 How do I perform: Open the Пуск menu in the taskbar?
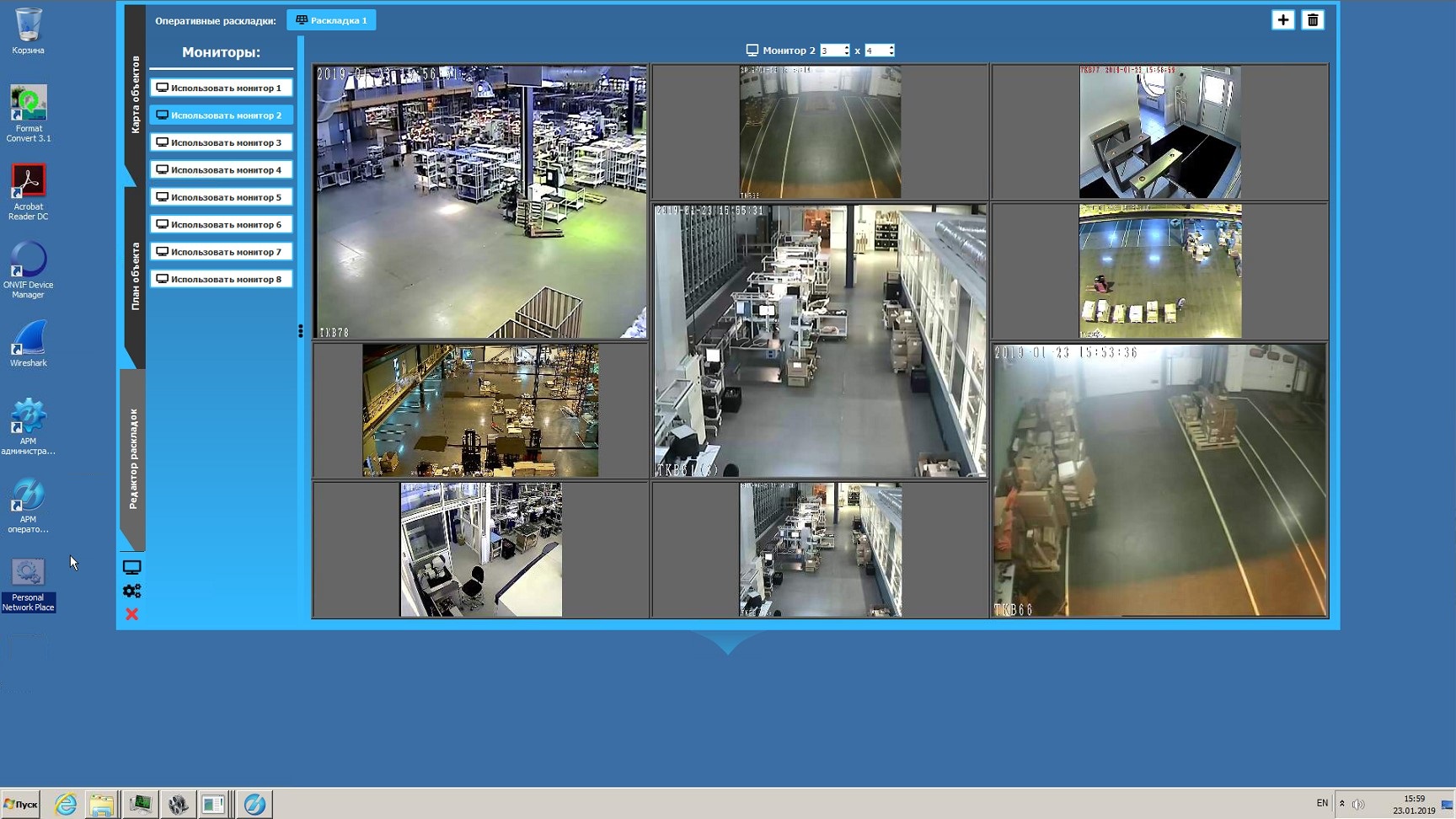click(x=22, y=804)
